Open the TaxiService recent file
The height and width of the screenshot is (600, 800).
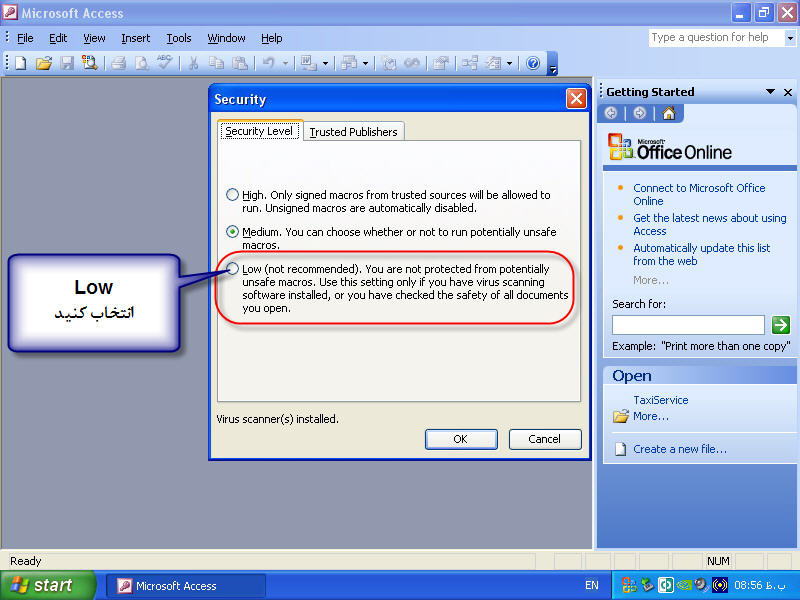[x=661, y=400]
